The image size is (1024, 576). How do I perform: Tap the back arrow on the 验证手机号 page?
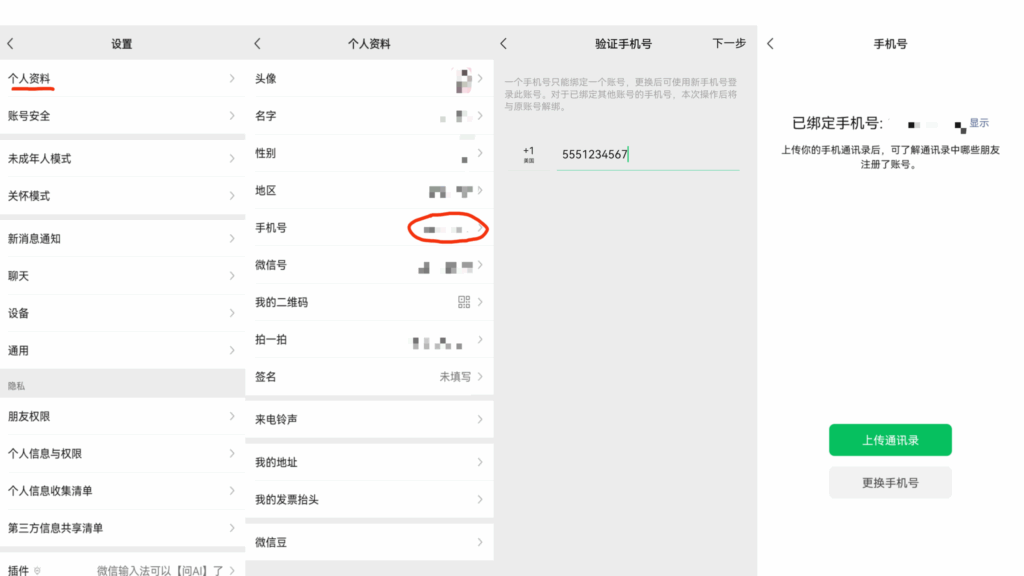[x=504, y=43]
